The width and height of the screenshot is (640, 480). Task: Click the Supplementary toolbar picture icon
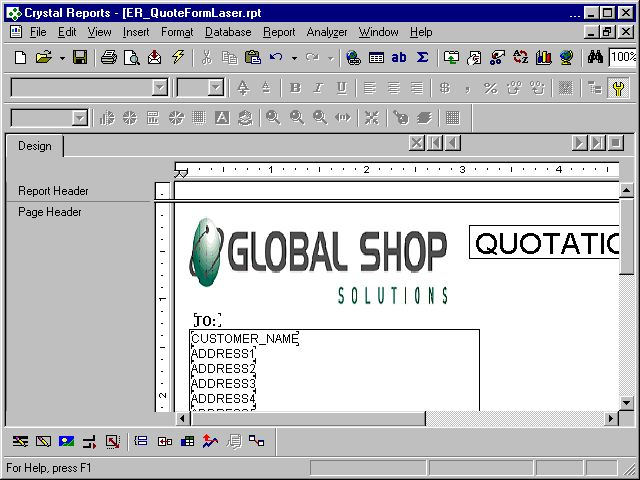pos(66,441)
